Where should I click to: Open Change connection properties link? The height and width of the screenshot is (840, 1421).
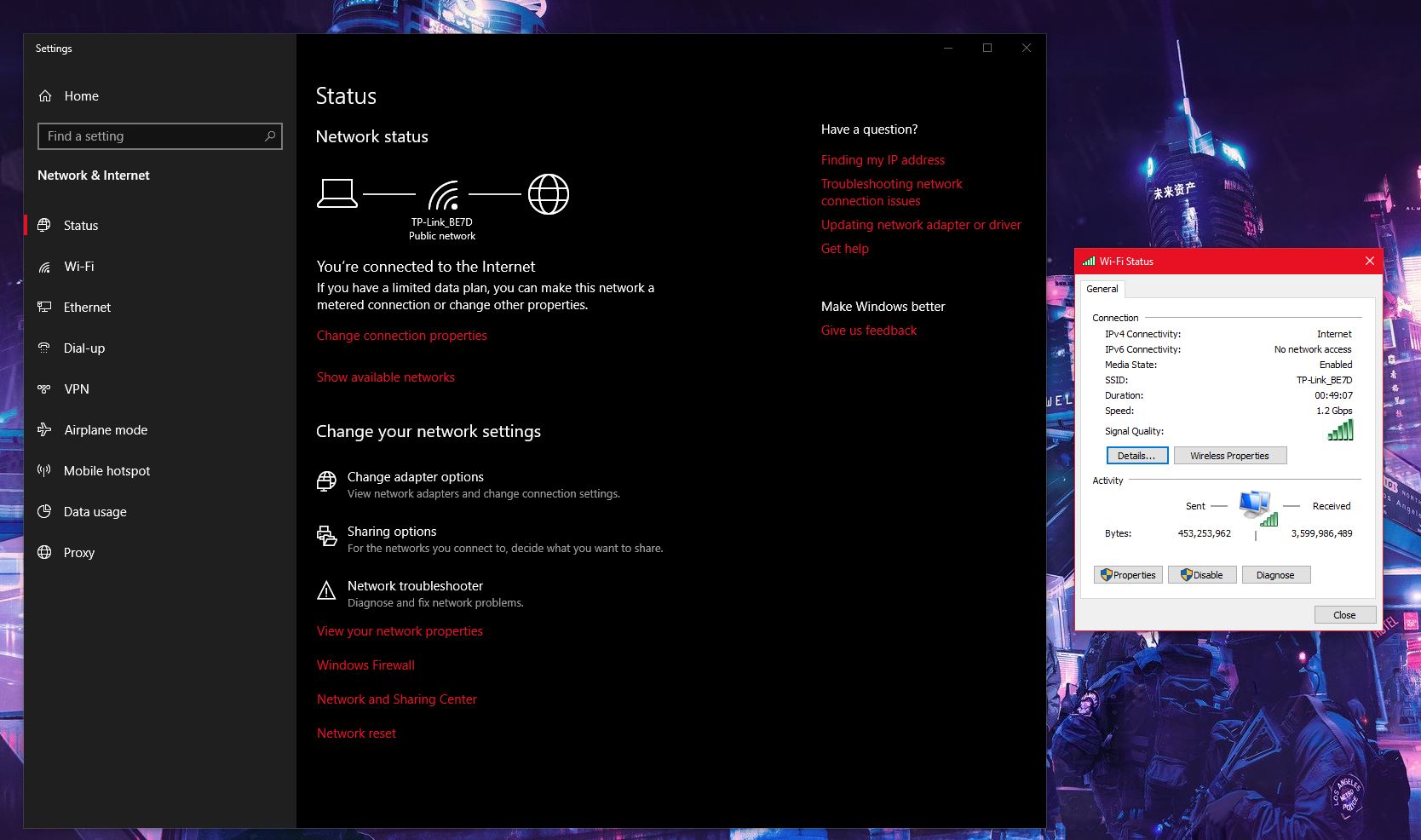pos(402,336)
